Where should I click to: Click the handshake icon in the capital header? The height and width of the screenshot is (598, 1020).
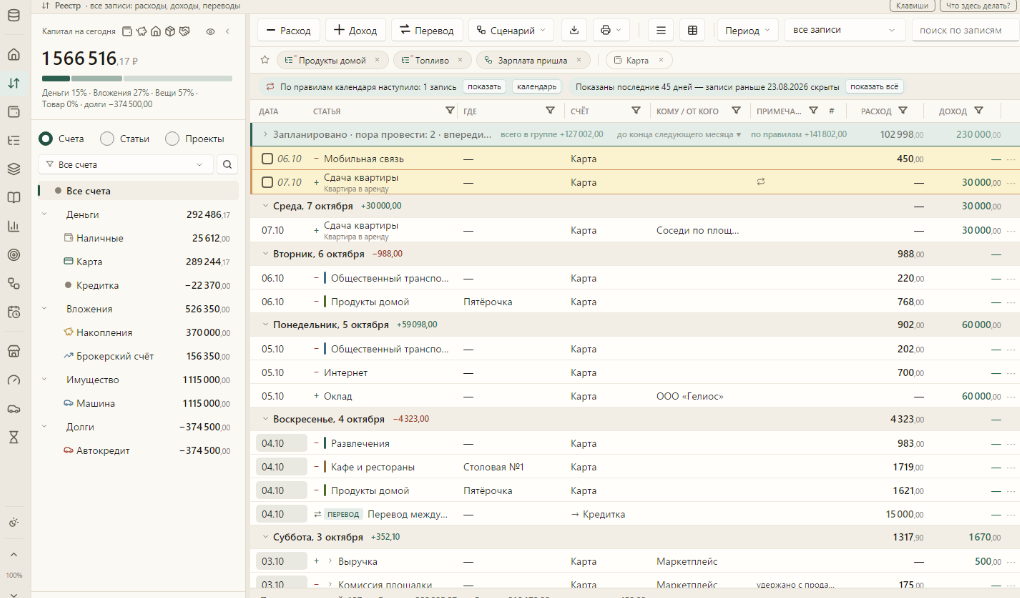click(185, 31)
